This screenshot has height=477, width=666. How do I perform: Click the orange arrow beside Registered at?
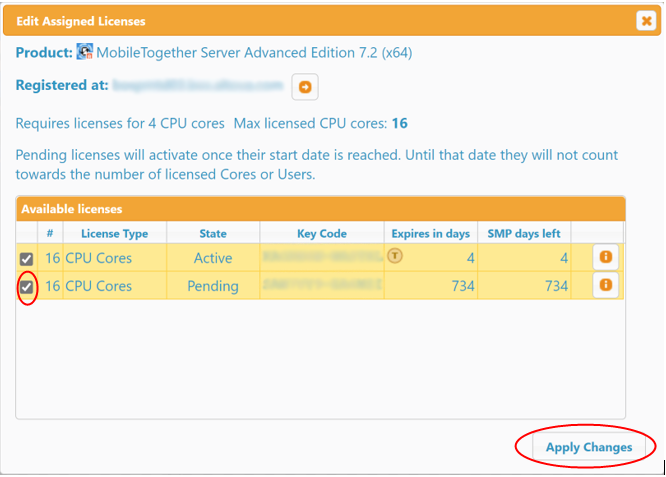305,87
